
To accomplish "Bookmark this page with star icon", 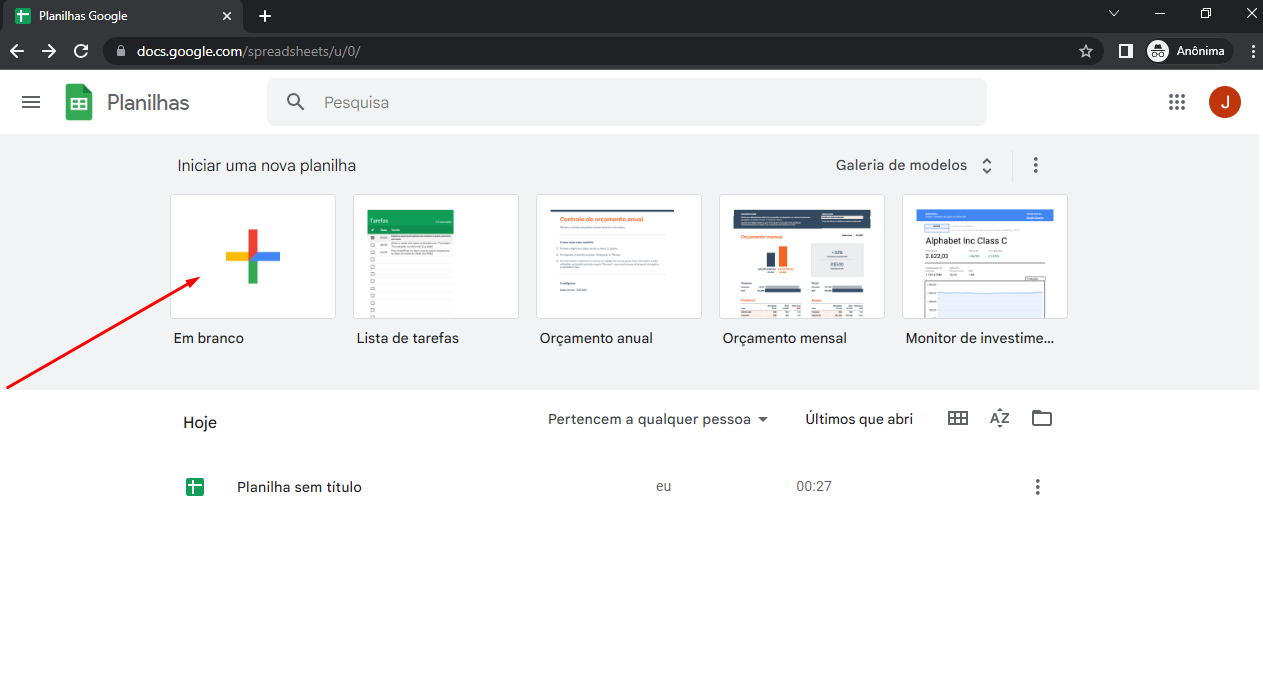I will tap(1085, 51).
